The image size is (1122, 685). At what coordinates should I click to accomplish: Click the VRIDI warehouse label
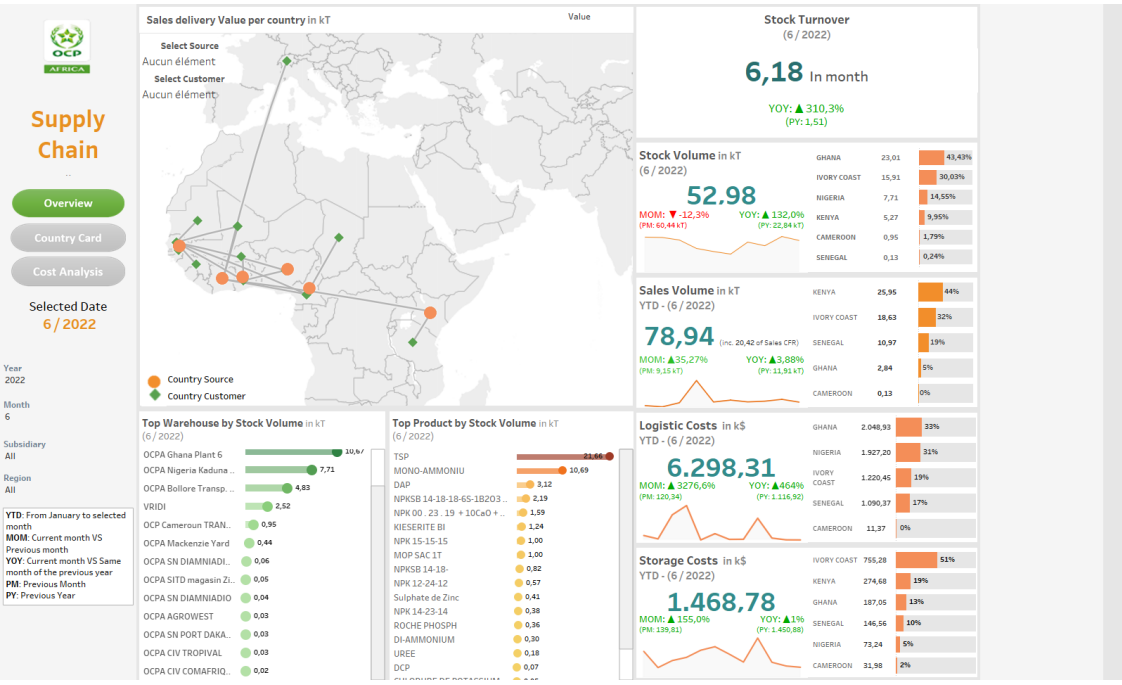coord(155,507)
